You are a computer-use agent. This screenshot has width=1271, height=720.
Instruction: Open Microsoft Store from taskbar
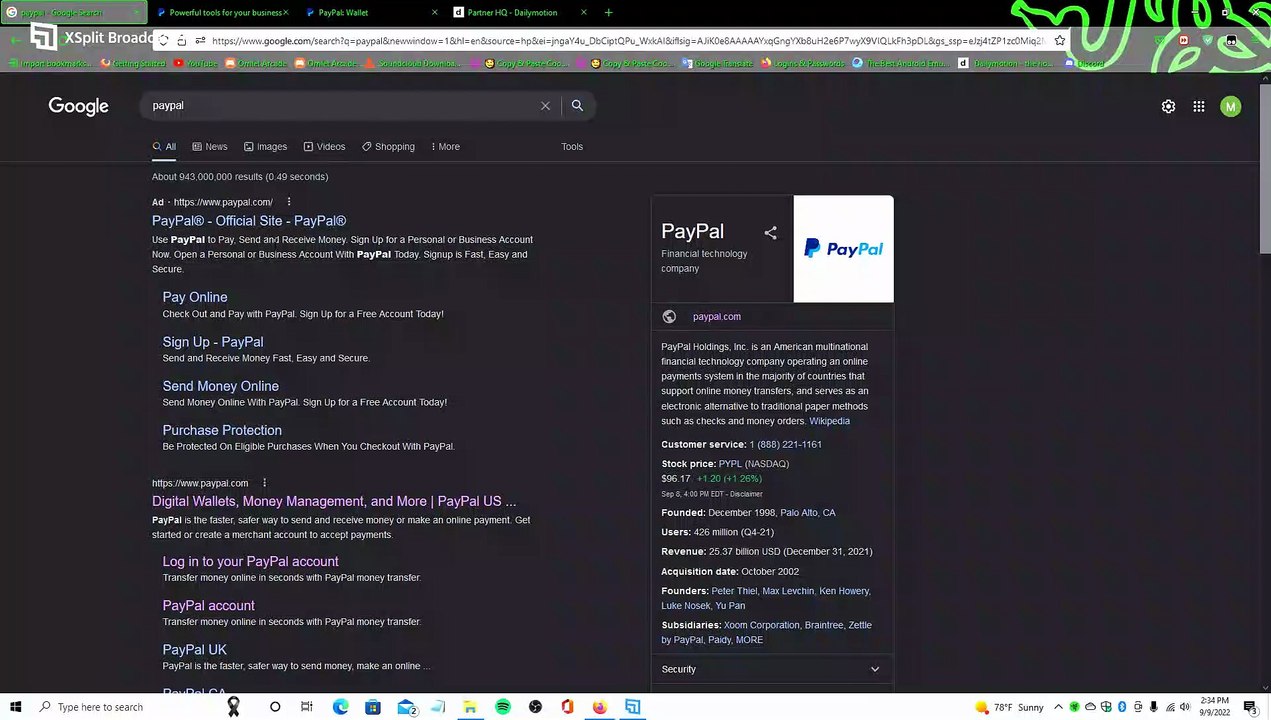(x=372, y=707)
